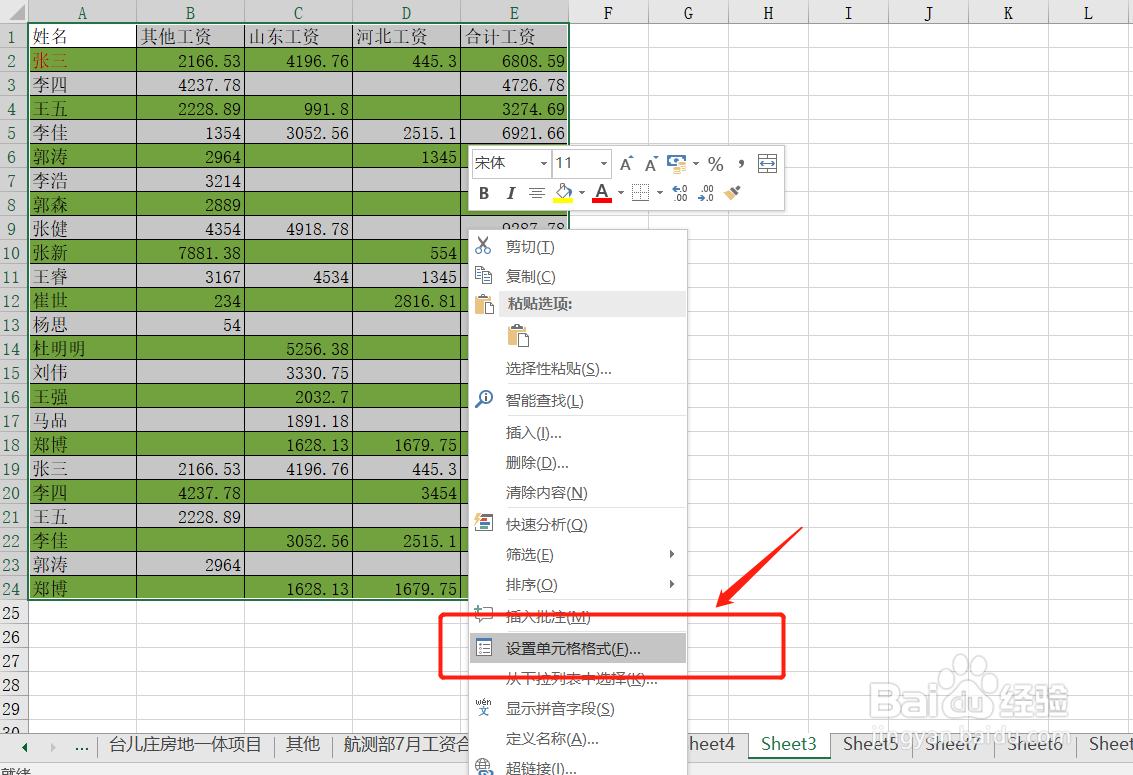
Task: Open 选择性粘贴(S)... dialog
Action: [x=577, y=369]
